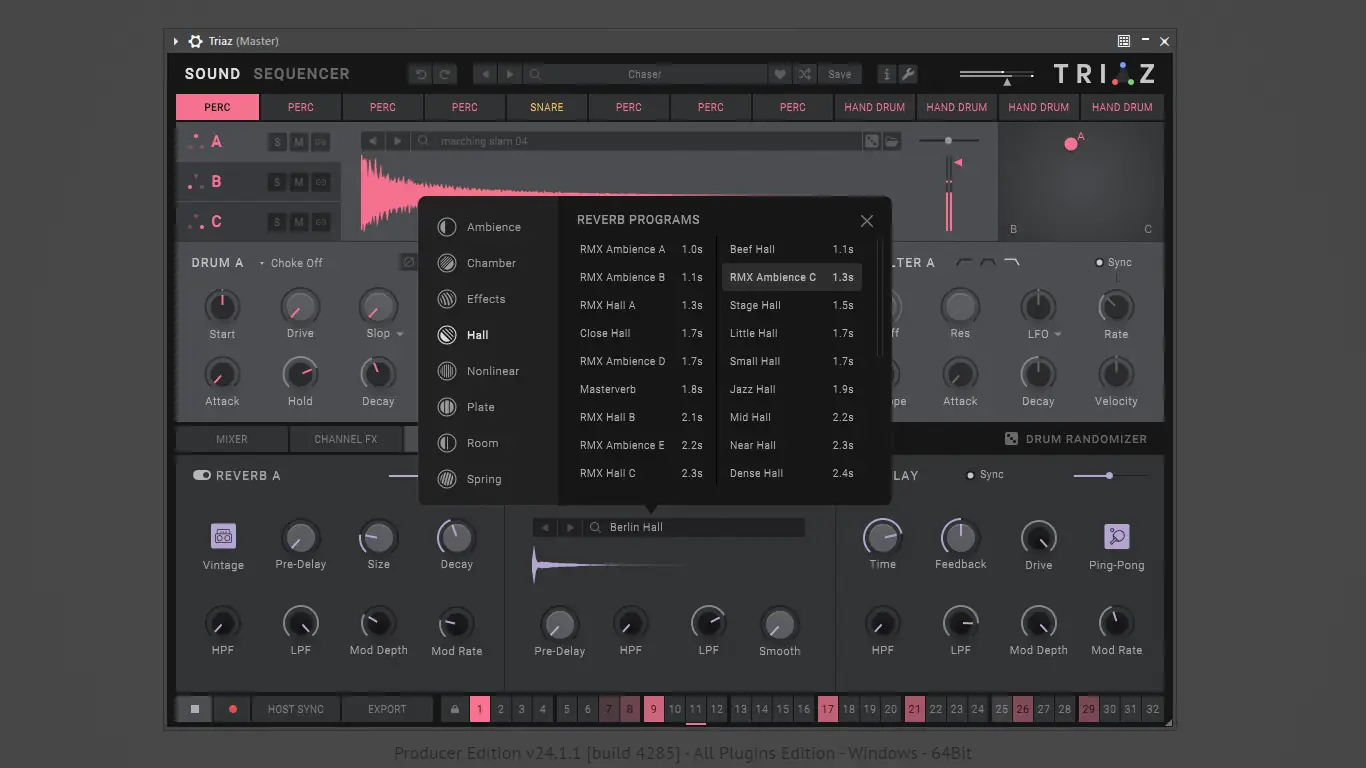
Task: Solo layer A with the S button
Action: coord(277,142)
